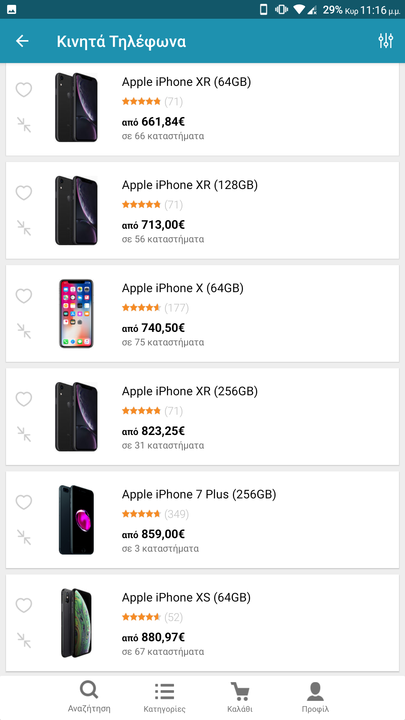Favorite the iPhone 7 Plus heart
Screen dimensions: 405x720
(24, 502)
